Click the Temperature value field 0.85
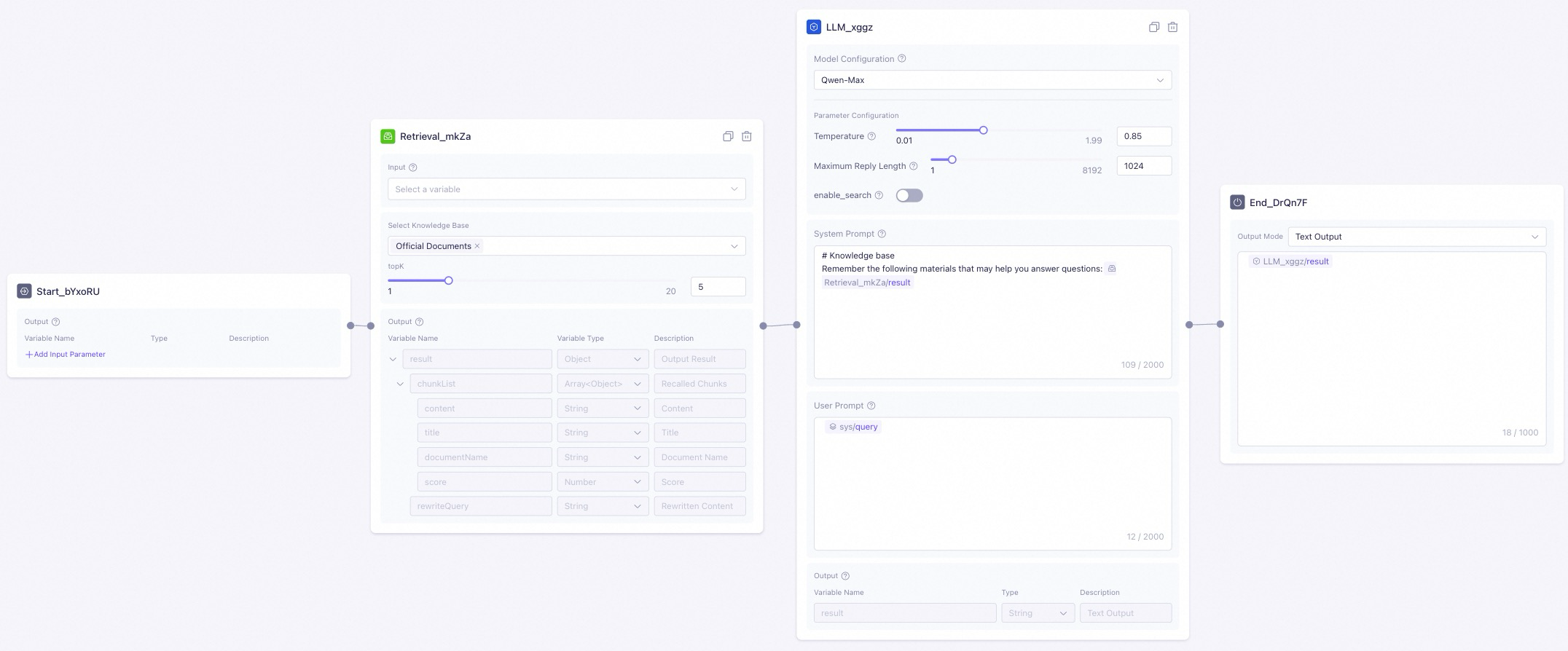The width and height of the screenshot is (1568, 651). (1144, 136)
